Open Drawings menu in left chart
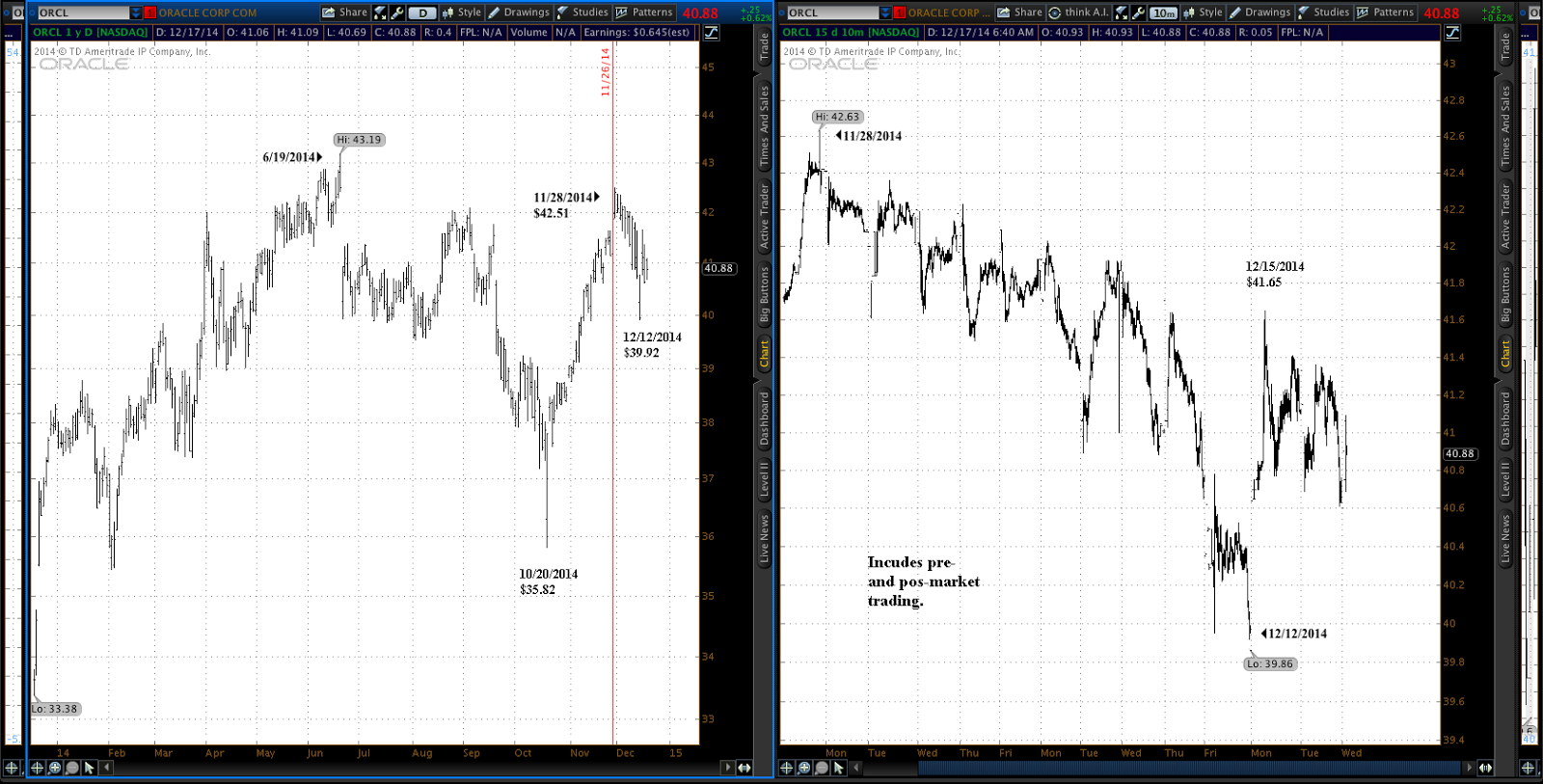The width and height of the screenshot is (1543, 784). [x=519, y=13]
